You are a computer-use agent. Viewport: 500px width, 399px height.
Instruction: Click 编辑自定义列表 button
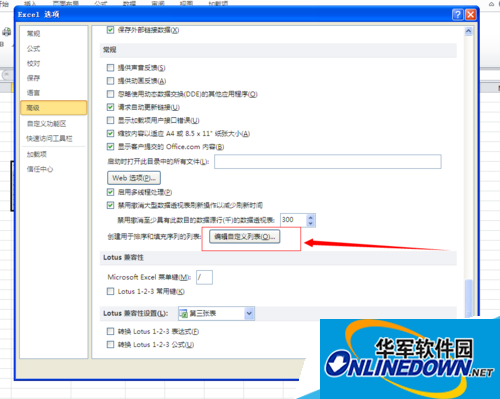(245, 237)
